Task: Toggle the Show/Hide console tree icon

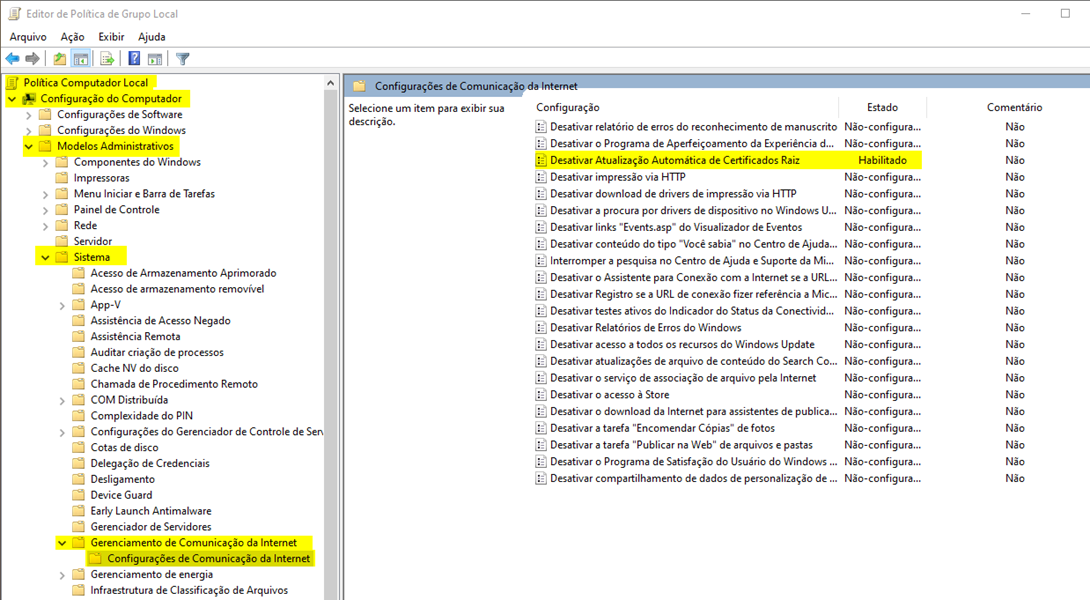Action: pyautogui.click(x=81, y=59)
